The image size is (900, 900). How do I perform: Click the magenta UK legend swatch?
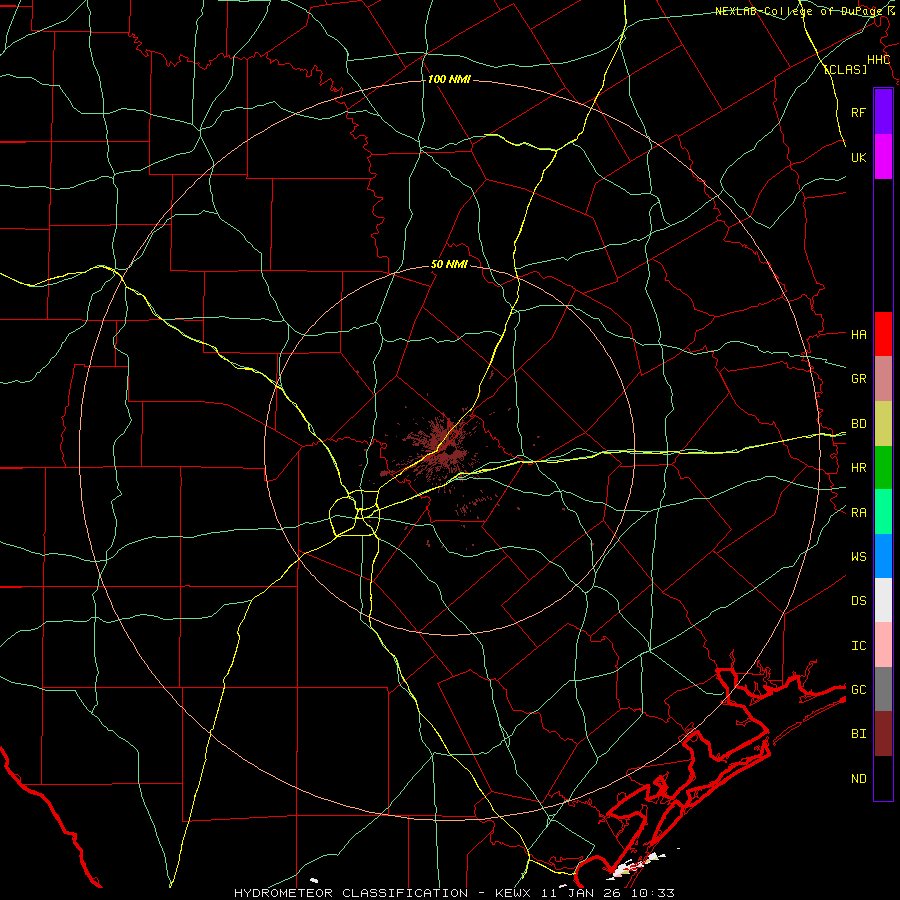pos(883,157)
